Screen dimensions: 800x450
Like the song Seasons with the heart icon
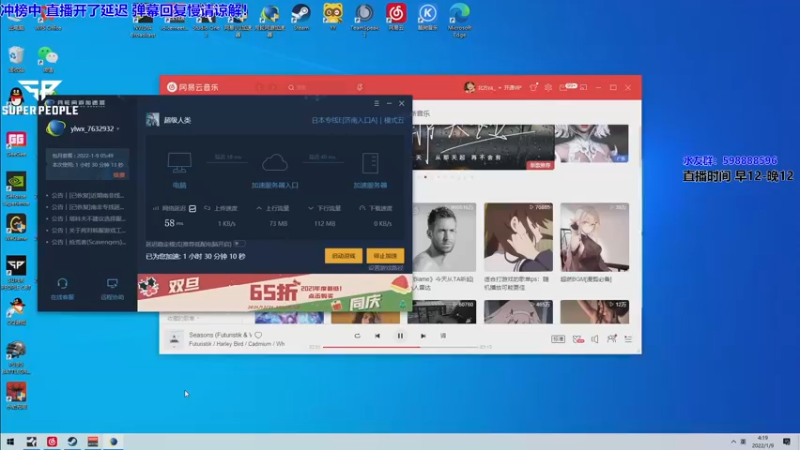point(258,335)
